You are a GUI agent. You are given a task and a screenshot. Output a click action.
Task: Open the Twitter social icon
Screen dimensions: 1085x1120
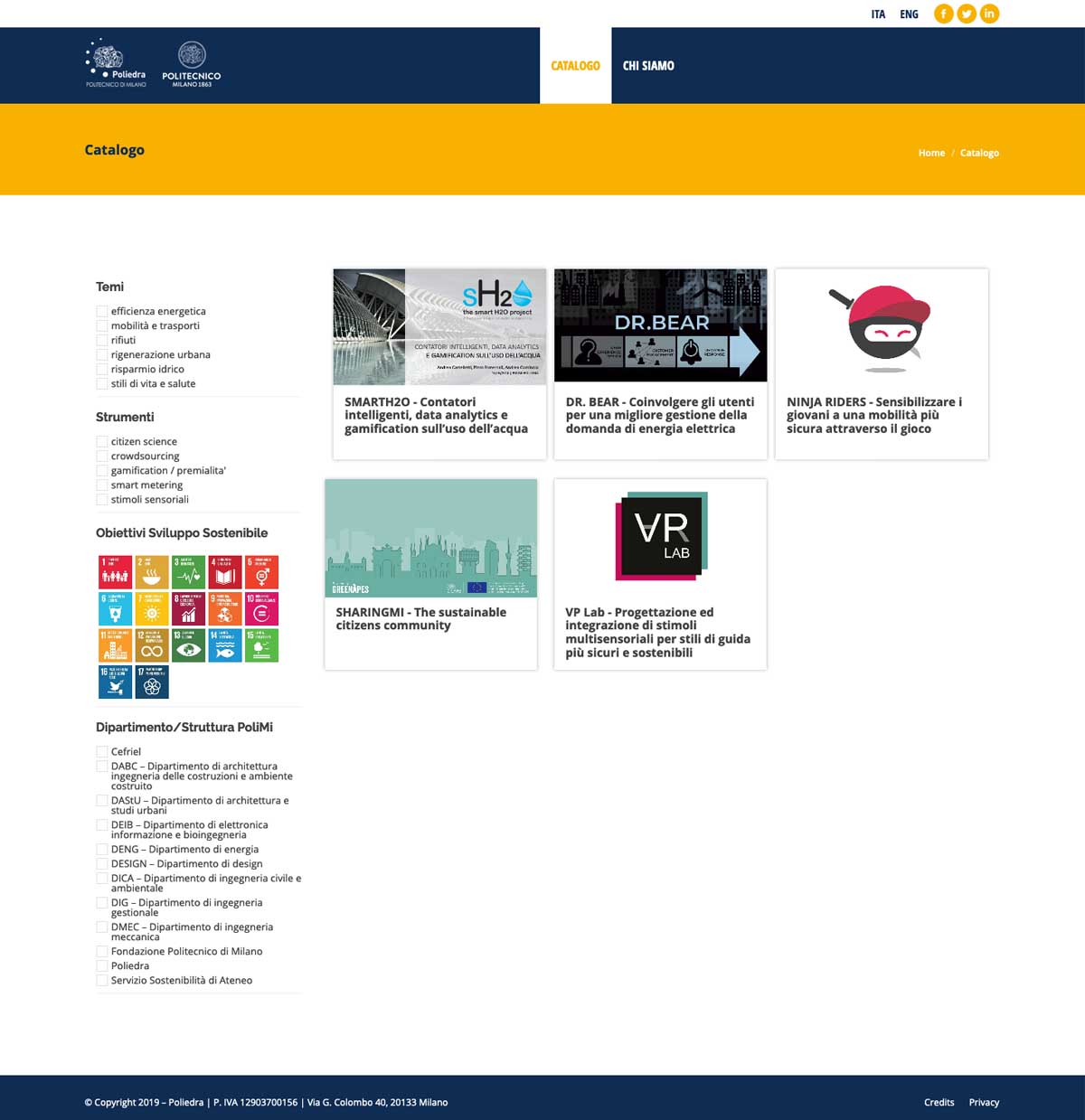coord(967,14)
